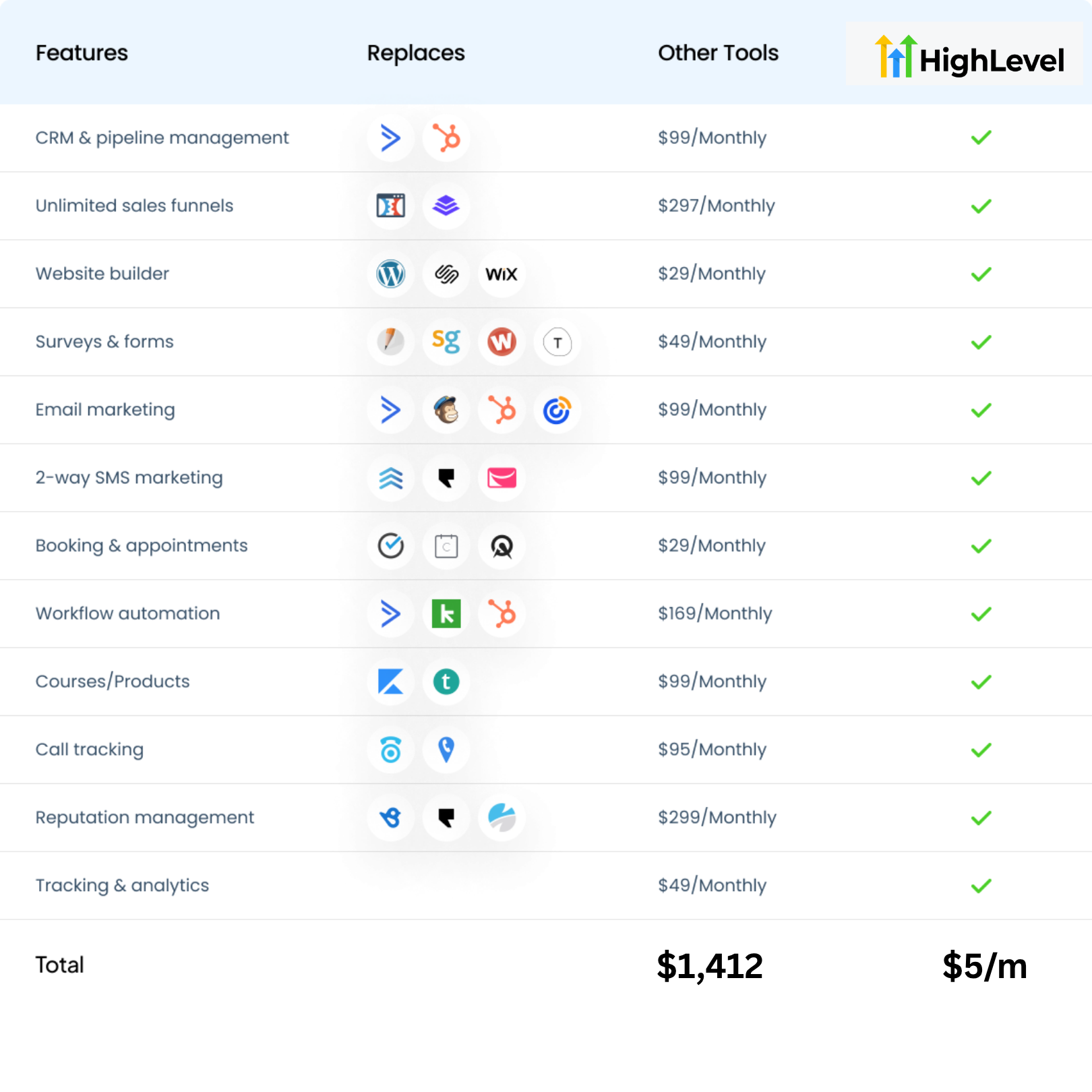1092x1092 pixels.
Task: Click the green checkmark for Call tracking
Action: click(981, 750)
